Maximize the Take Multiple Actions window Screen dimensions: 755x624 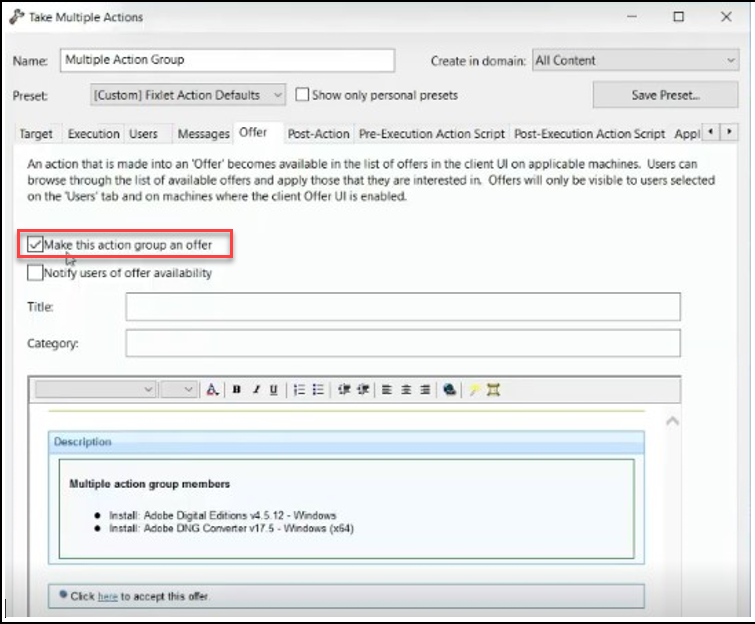[678, 17]
